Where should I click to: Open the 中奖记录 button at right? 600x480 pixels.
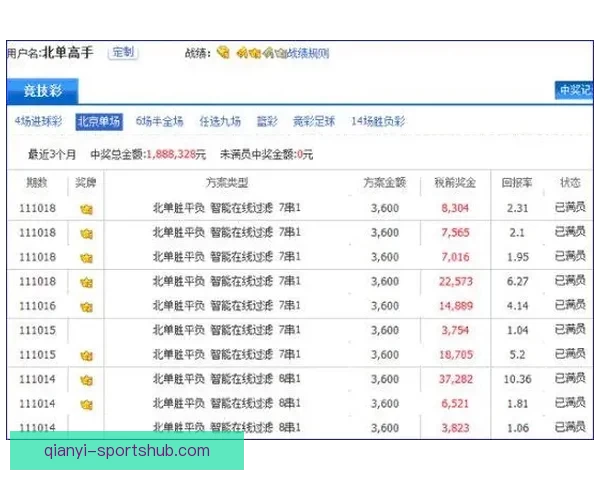tap(574, 90)
